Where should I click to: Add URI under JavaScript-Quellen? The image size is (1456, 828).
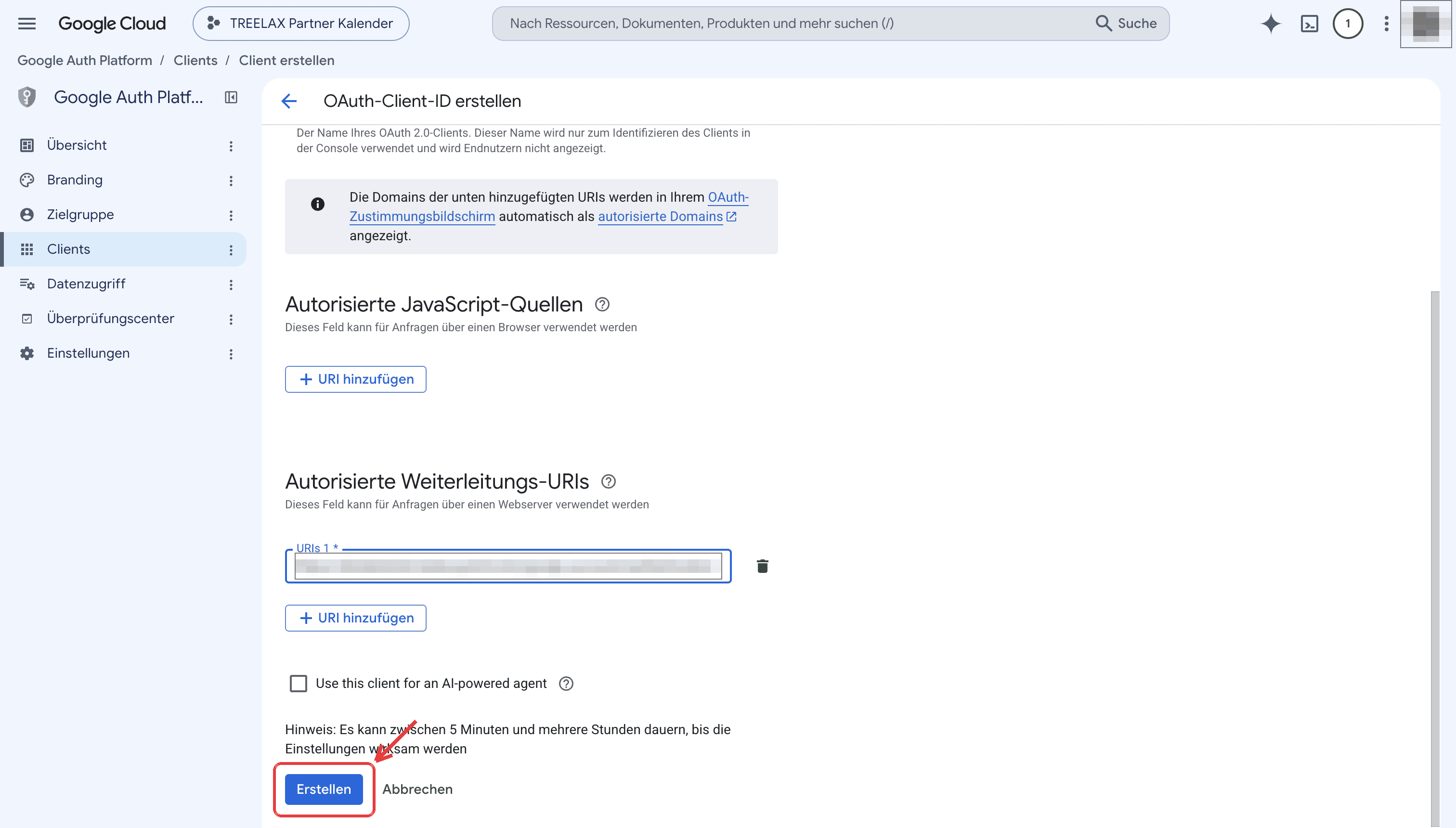(355, 379)
